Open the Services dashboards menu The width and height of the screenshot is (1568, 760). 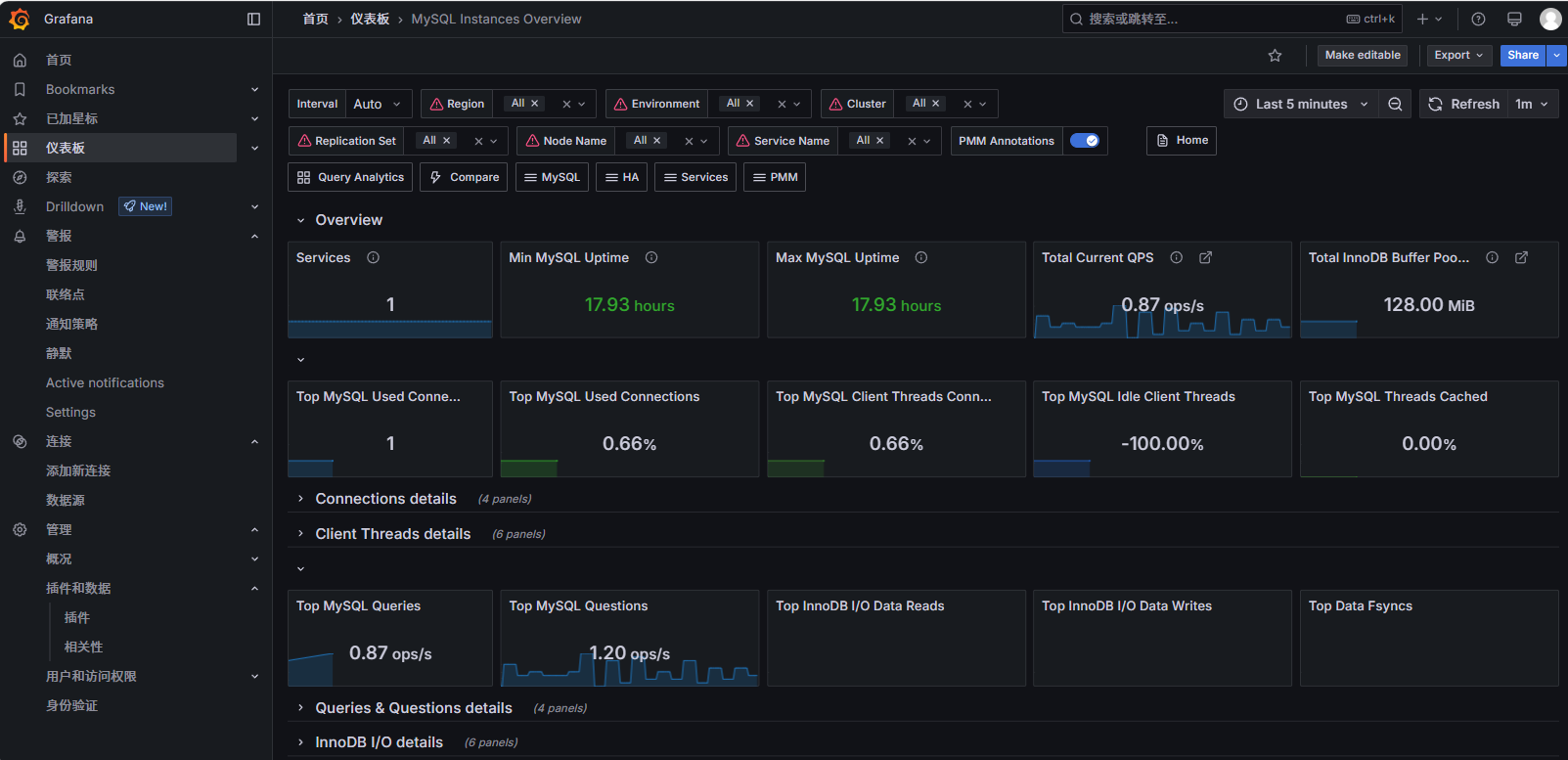click(695, 177)
